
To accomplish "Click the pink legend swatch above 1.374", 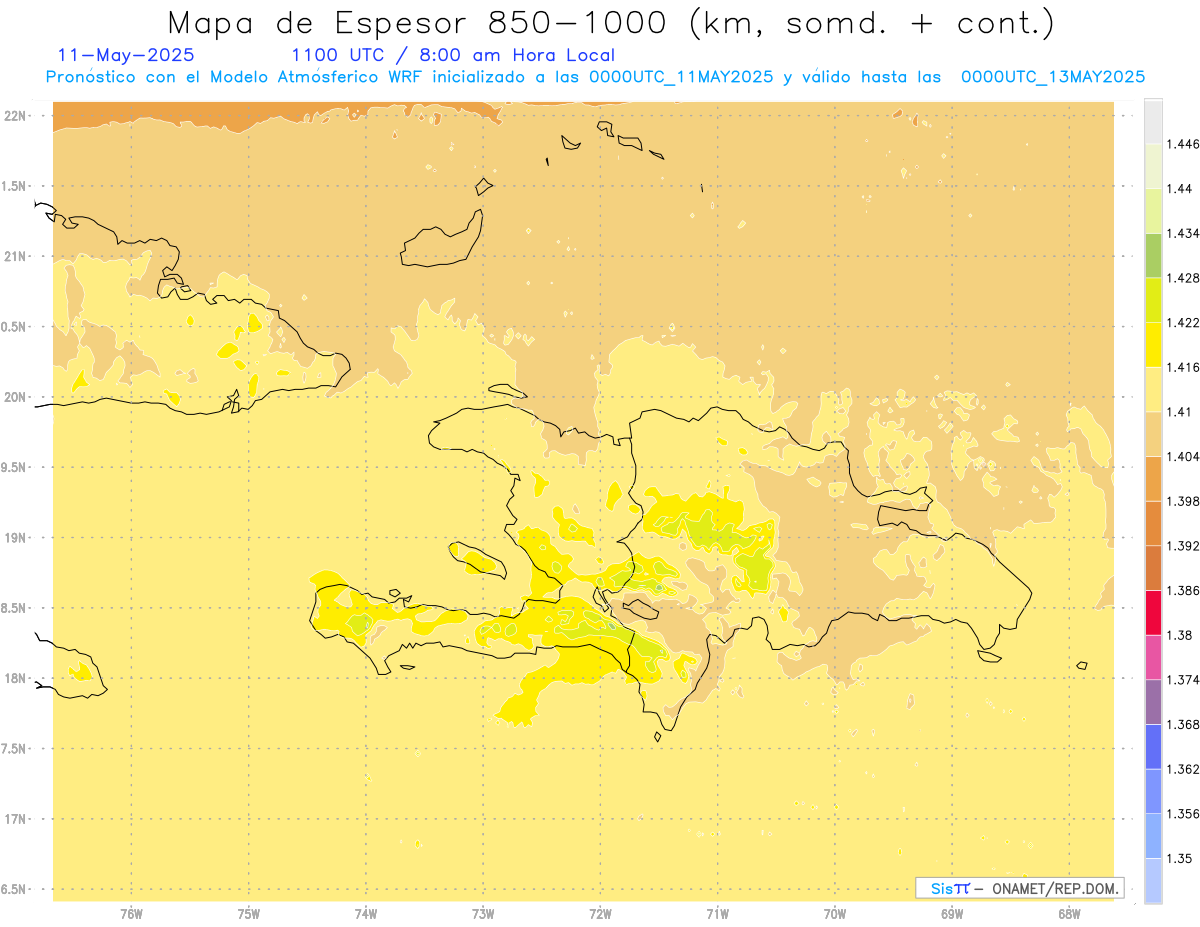I will coord(1153,657).
